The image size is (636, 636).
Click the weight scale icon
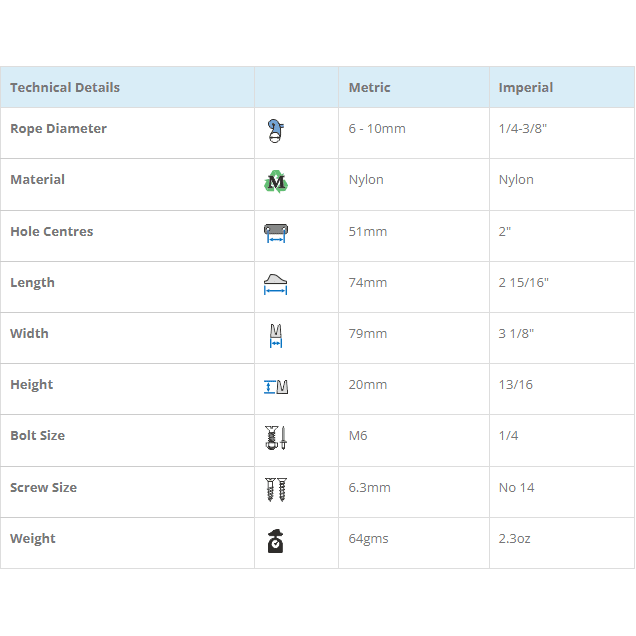click(x=276, y=540)
